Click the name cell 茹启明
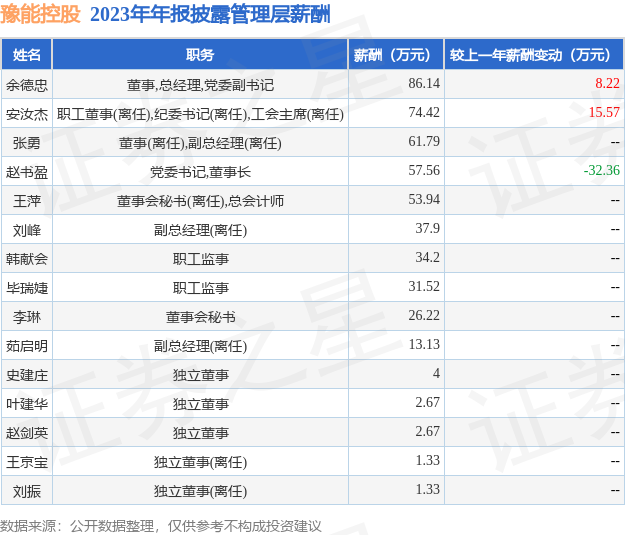625x535 pixels. click(x=27, y=346)
